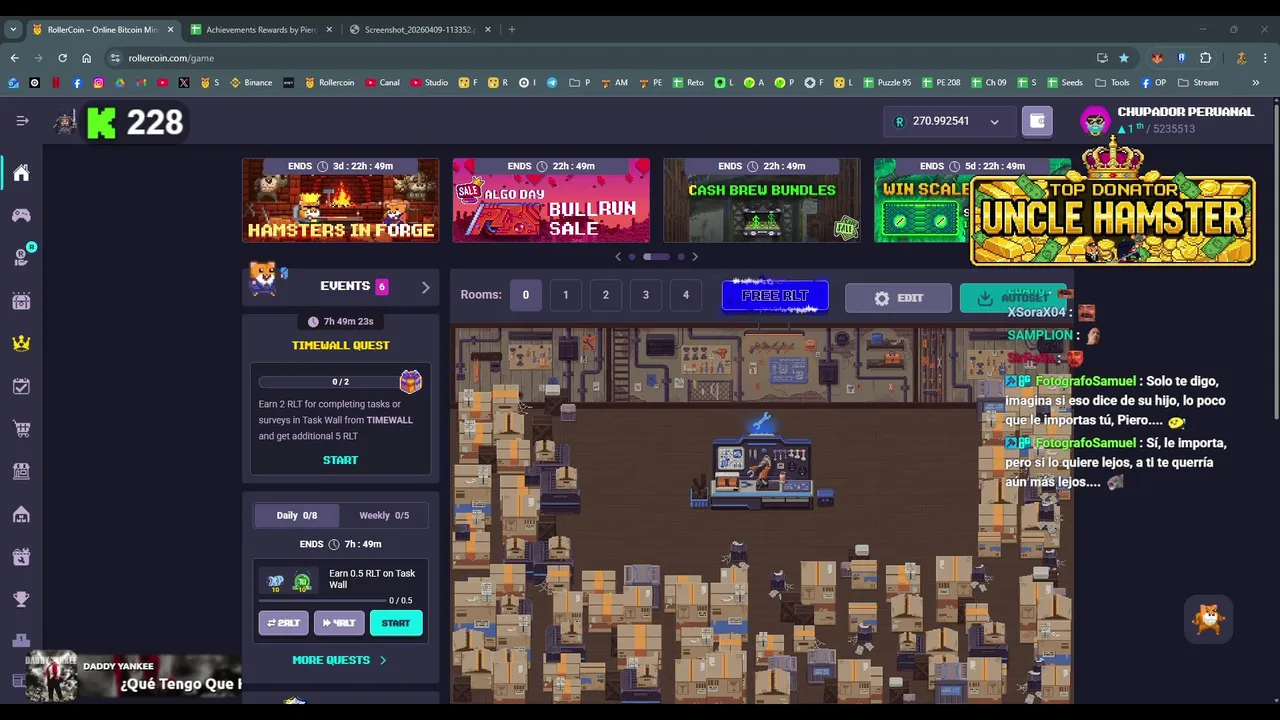Open the Telegram bookmark icon
The width and height of the screenshot is (1280, 720).
click(551, 82)
